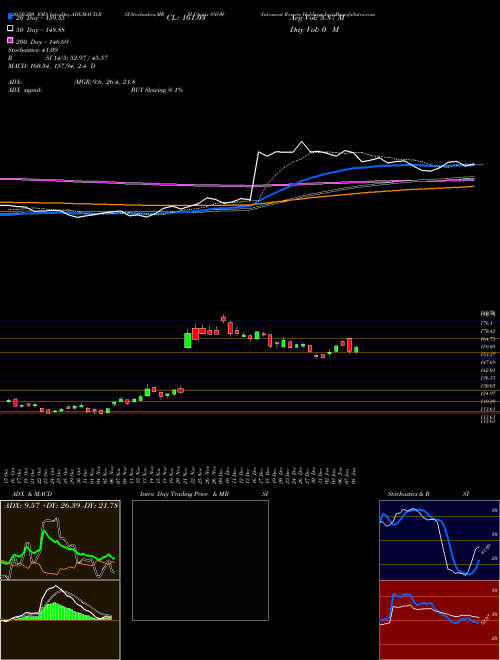Open the ADX line chart panel
Viewport: 500px width, 660px height.
tap(60, 540)
